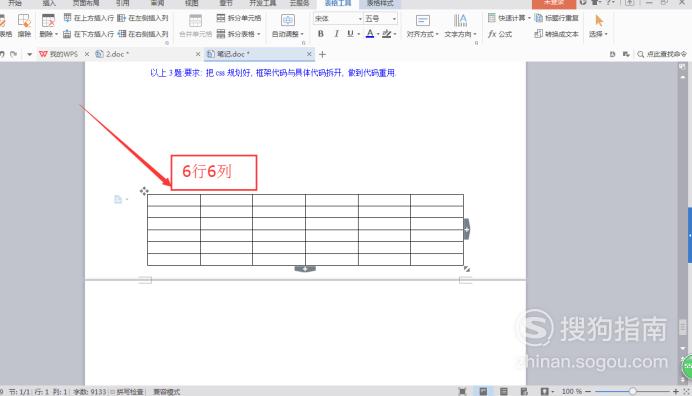692x396 pixels.
Task: Open the Page Layout (页面布局) ribbon tab
Action: [86, 4]
